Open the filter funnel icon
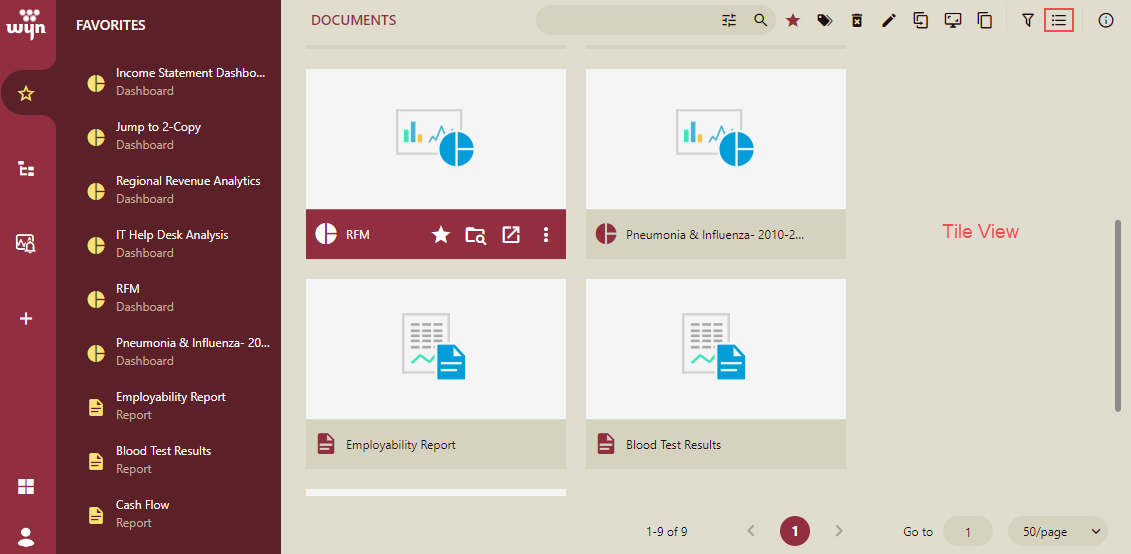The width and height of the screenshot is (1131, 554). click(x=1027, y=20)
